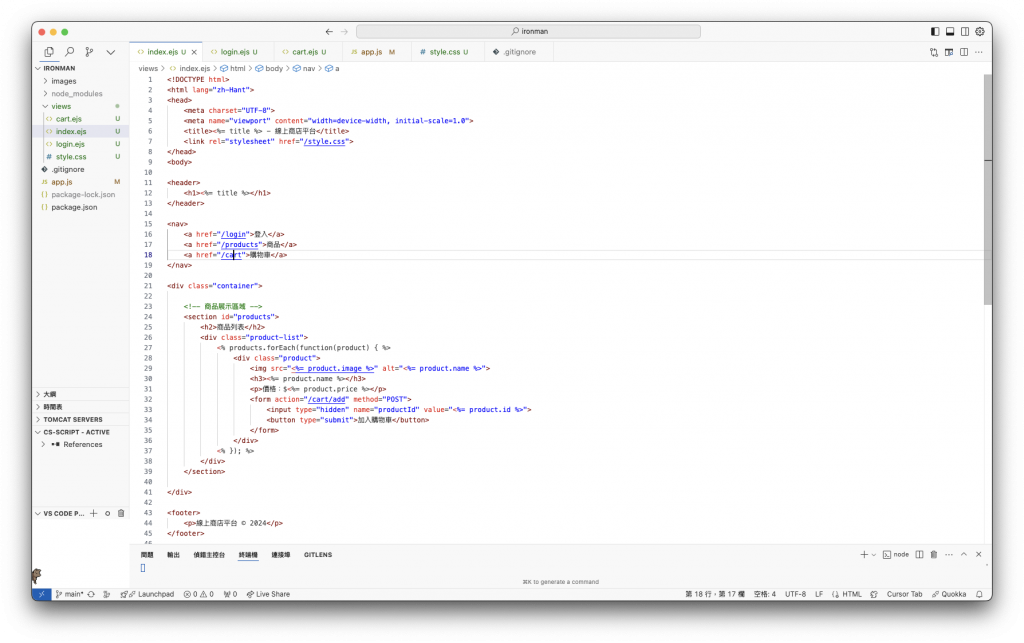Kill terminal with trash icon
Viewport: 1024px width, 643px height.
point(934,555)
